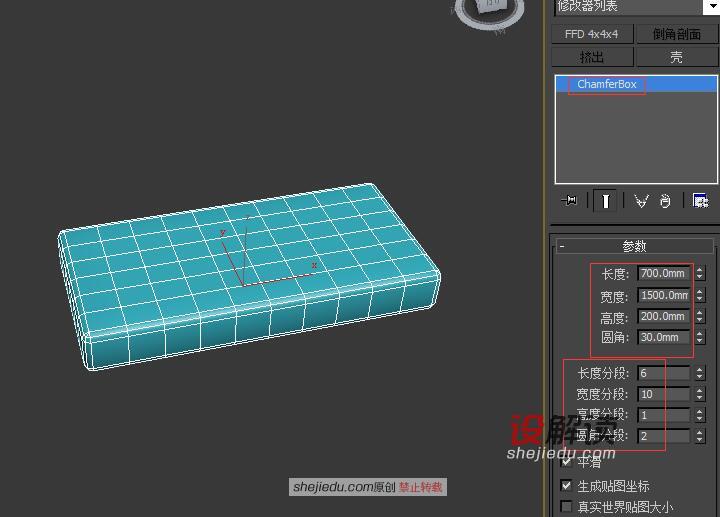Open the Modifier List dropdown arrow
720x517 pixels.
[x=711, y=6]
